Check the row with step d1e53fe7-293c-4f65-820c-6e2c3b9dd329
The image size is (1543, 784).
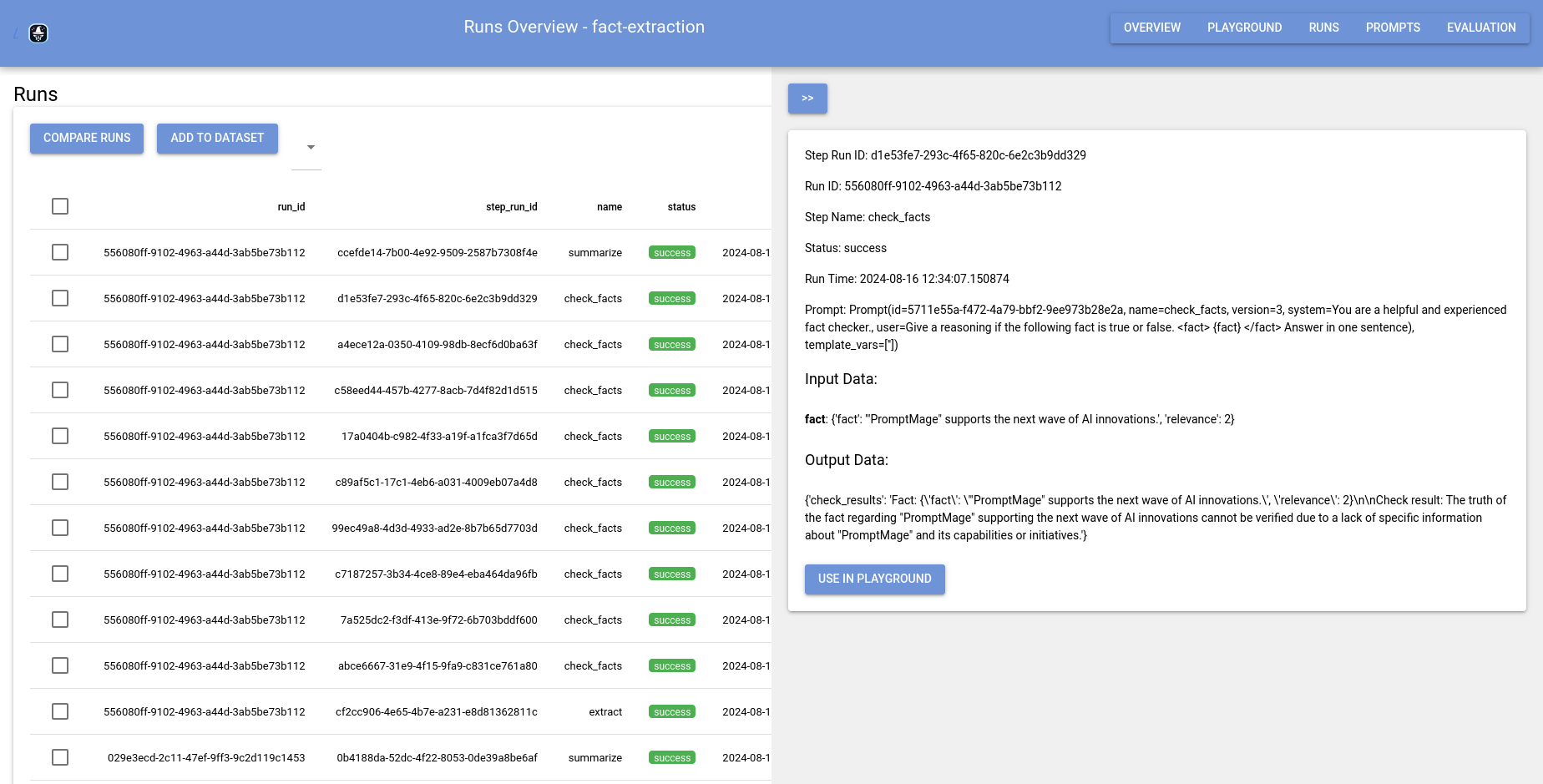[x=60, y=298]
